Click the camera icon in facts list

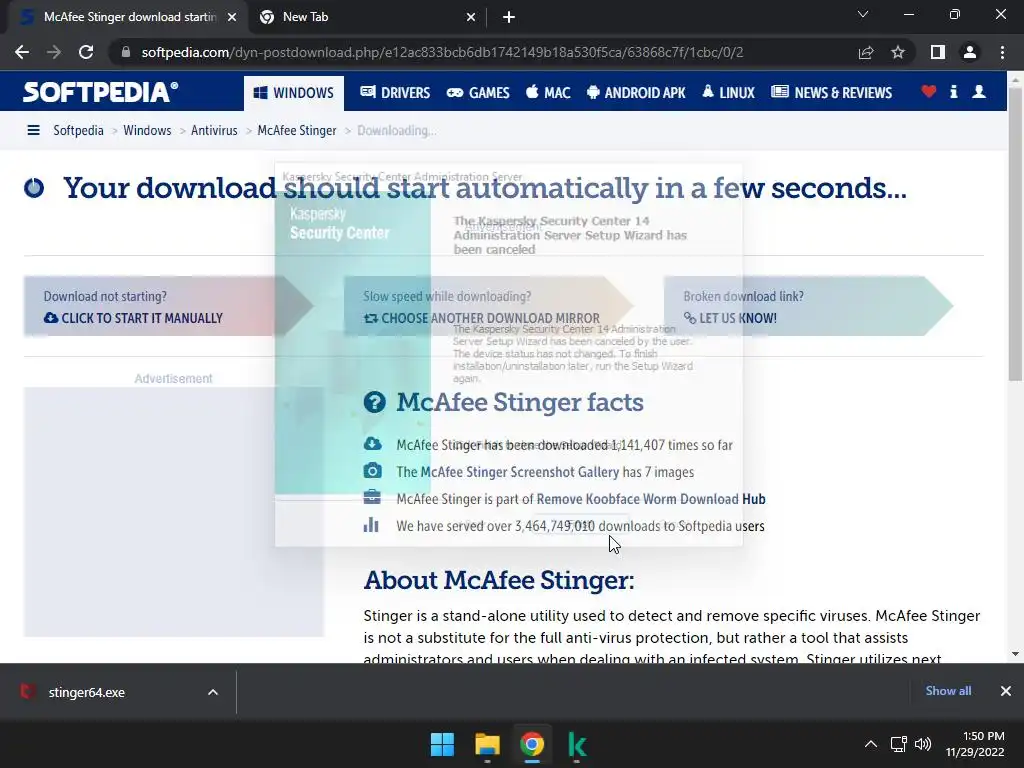[372, 471]
